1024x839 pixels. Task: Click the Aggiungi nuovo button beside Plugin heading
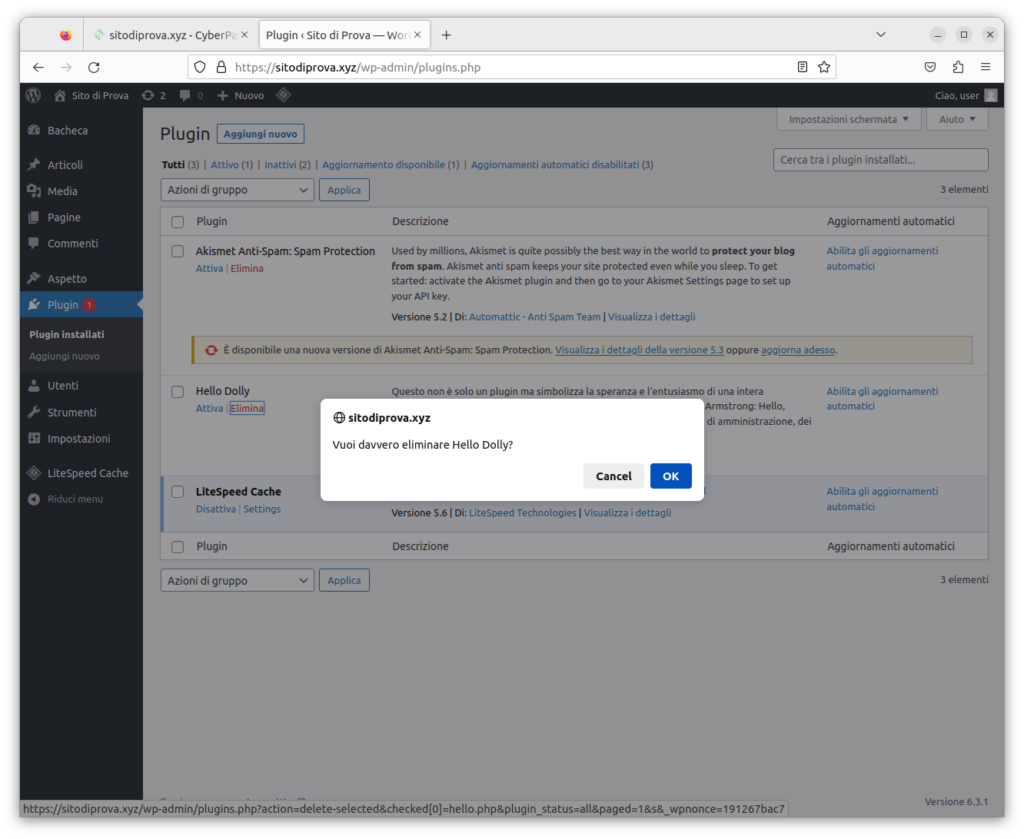260,134
